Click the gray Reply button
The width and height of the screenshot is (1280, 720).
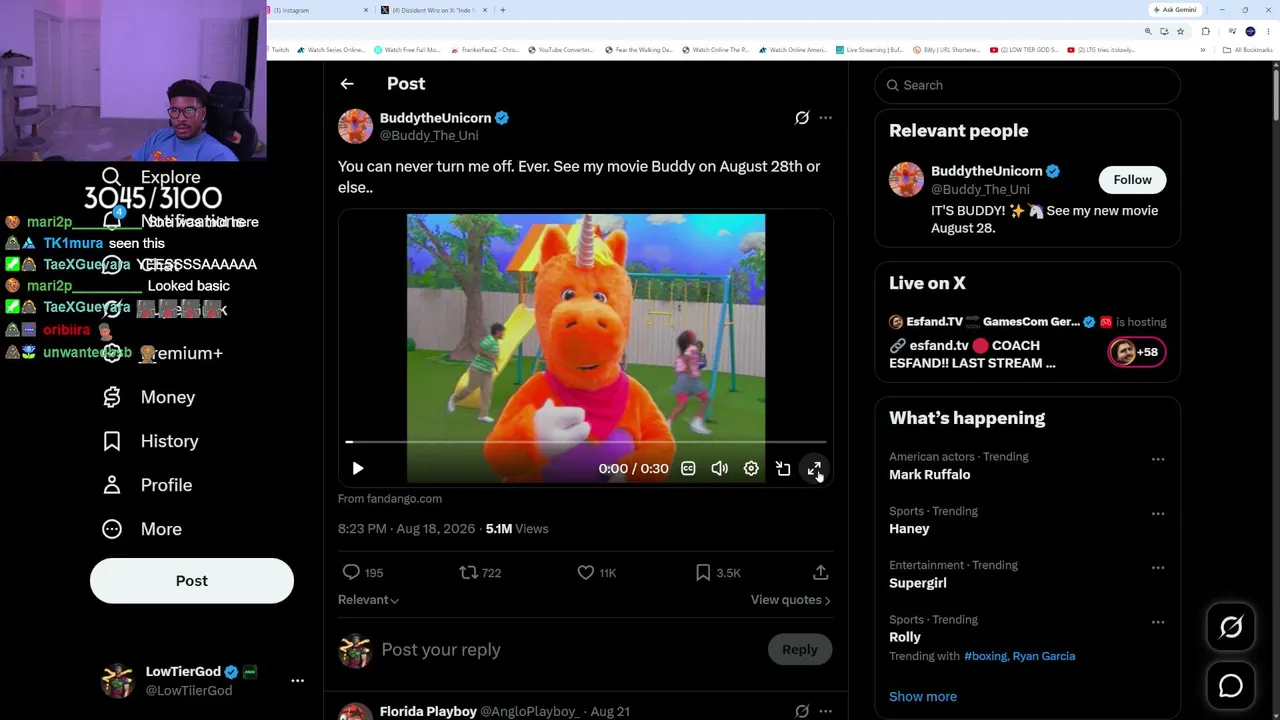click(x=800, y=650)
